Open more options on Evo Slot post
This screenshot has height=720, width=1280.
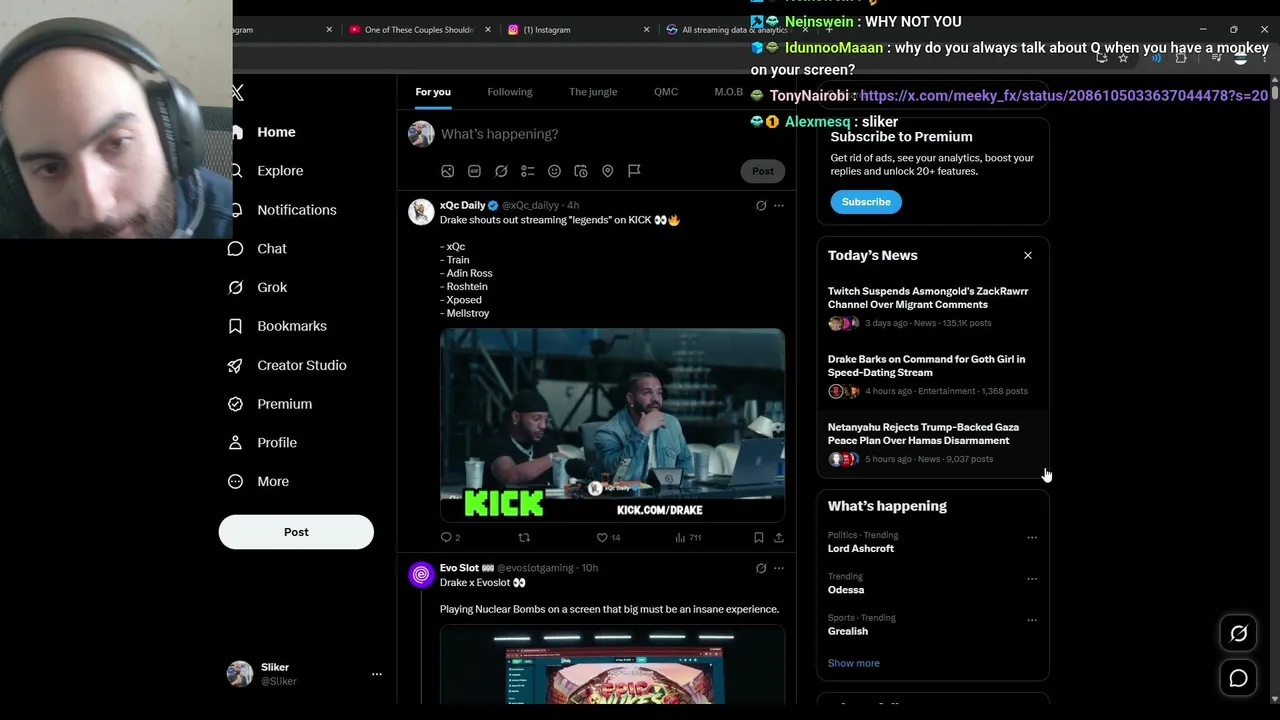[x=779, y=568]
